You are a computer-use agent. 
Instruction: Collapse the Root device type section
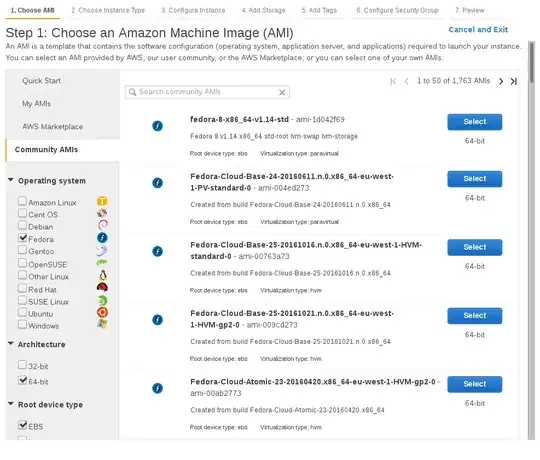pos(11,404)
